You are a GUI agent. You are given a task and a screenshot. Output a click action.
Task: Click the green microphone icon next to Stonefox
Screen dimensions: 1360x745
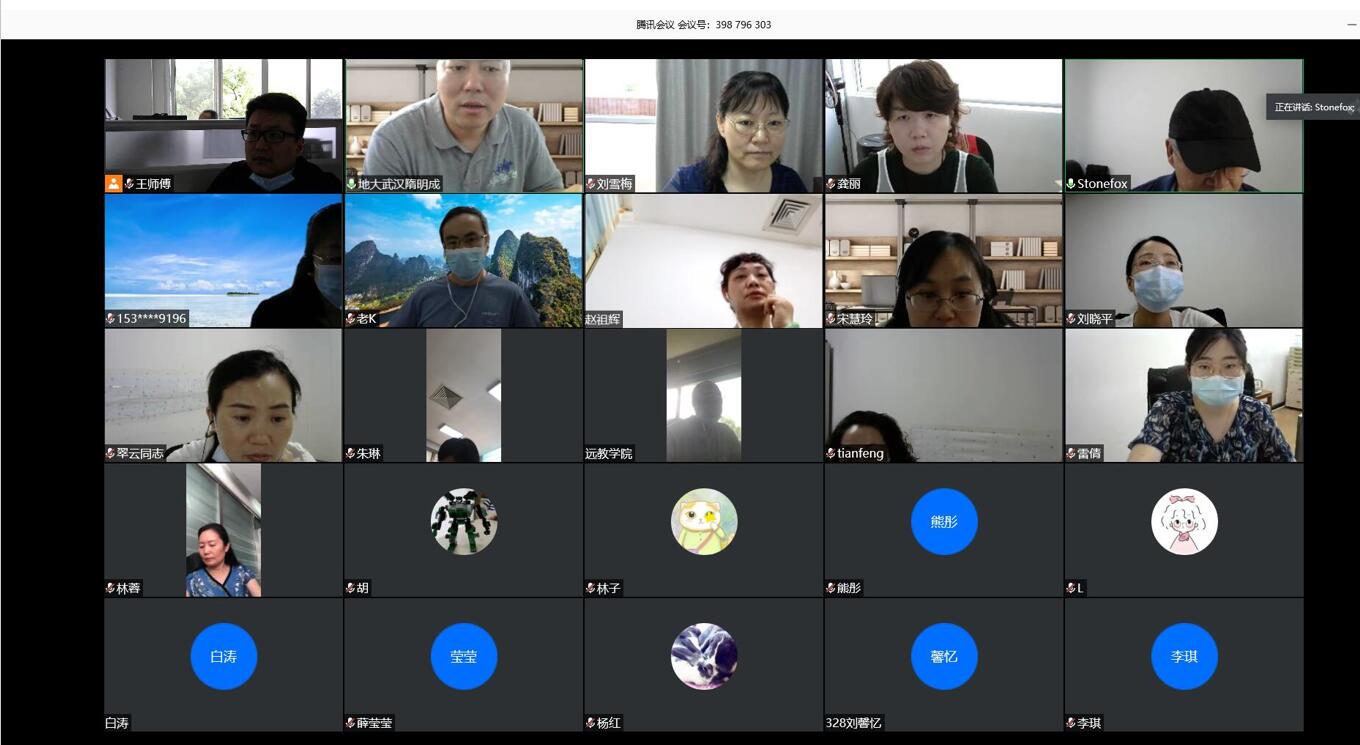[1071, 184]
